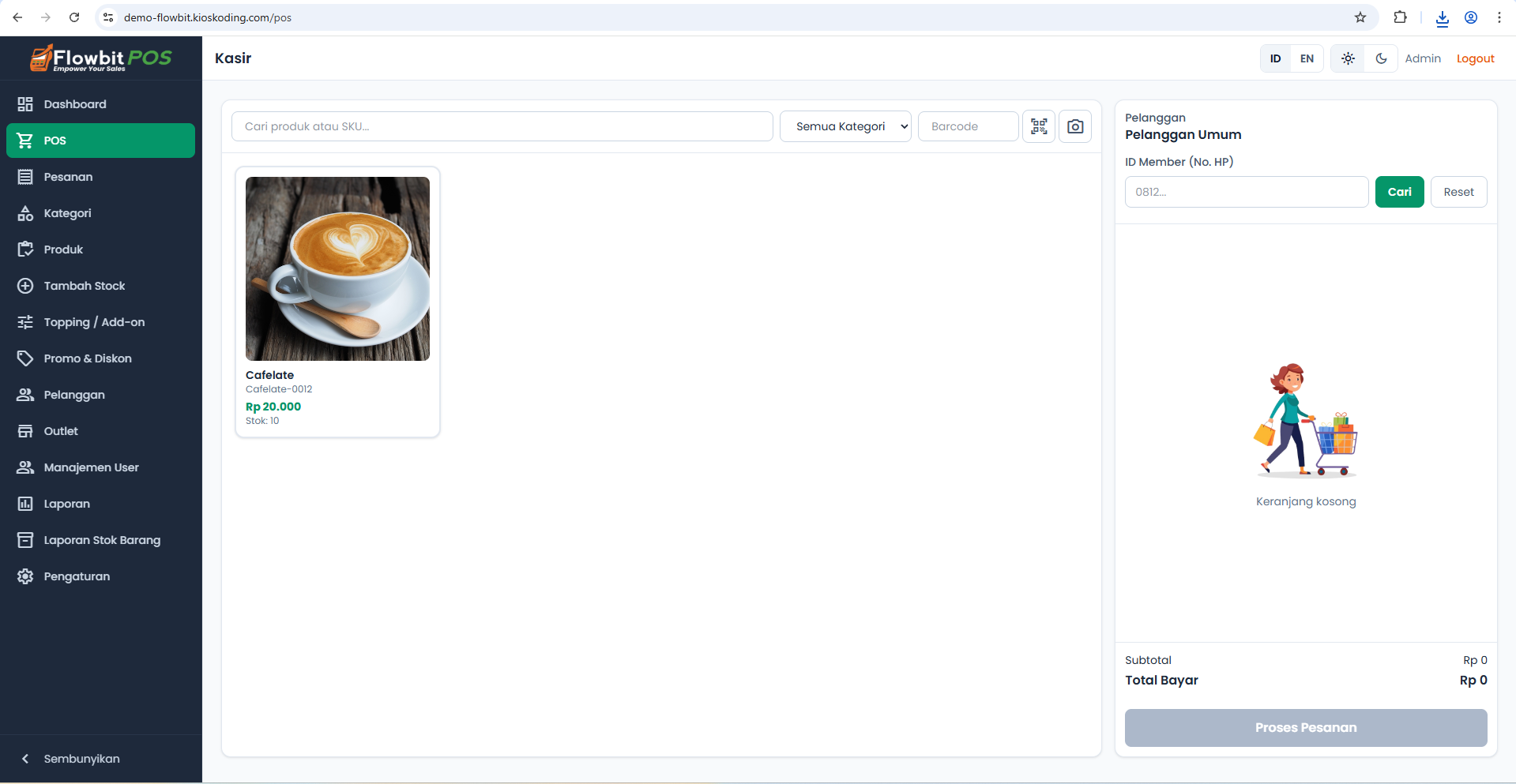This screenshot has height=784, width=1516.
Task: Switch language to the EN tab
Action: [x=1306, y=58]
